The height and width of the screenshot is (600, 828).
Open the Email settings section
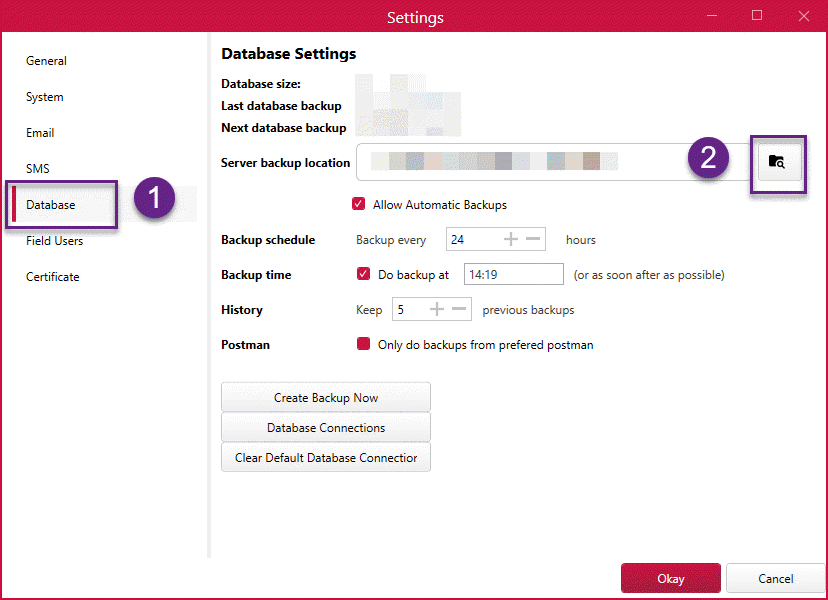40,133
